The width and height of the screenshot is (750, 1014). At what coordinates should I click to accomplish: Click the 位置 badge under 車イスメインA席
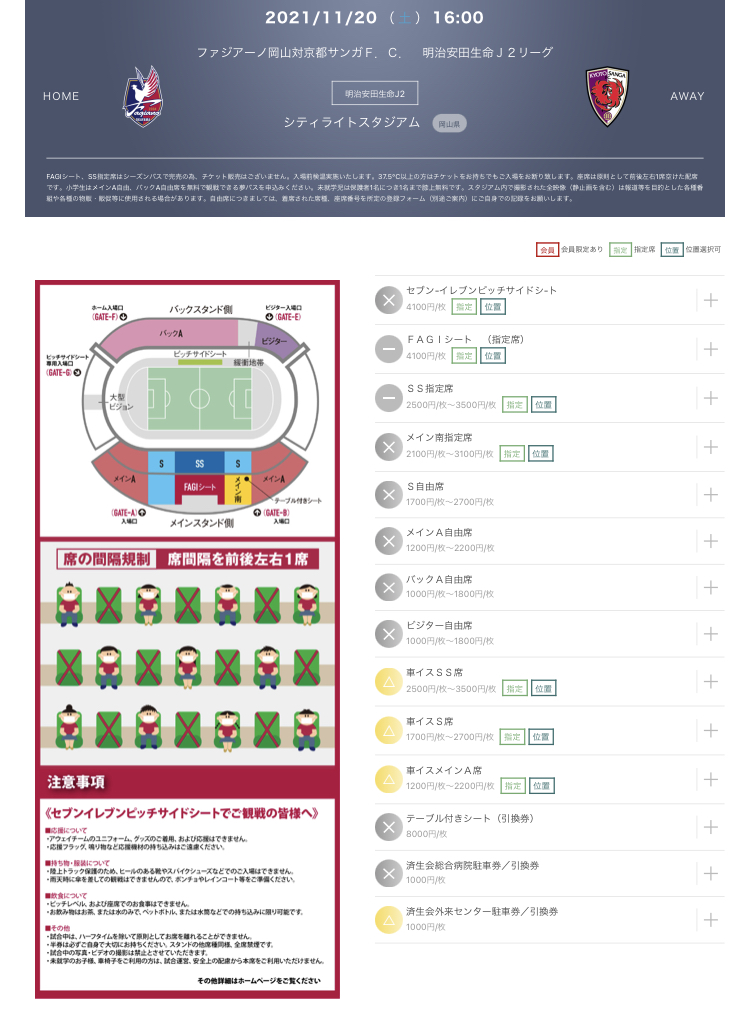pos(541,786)
